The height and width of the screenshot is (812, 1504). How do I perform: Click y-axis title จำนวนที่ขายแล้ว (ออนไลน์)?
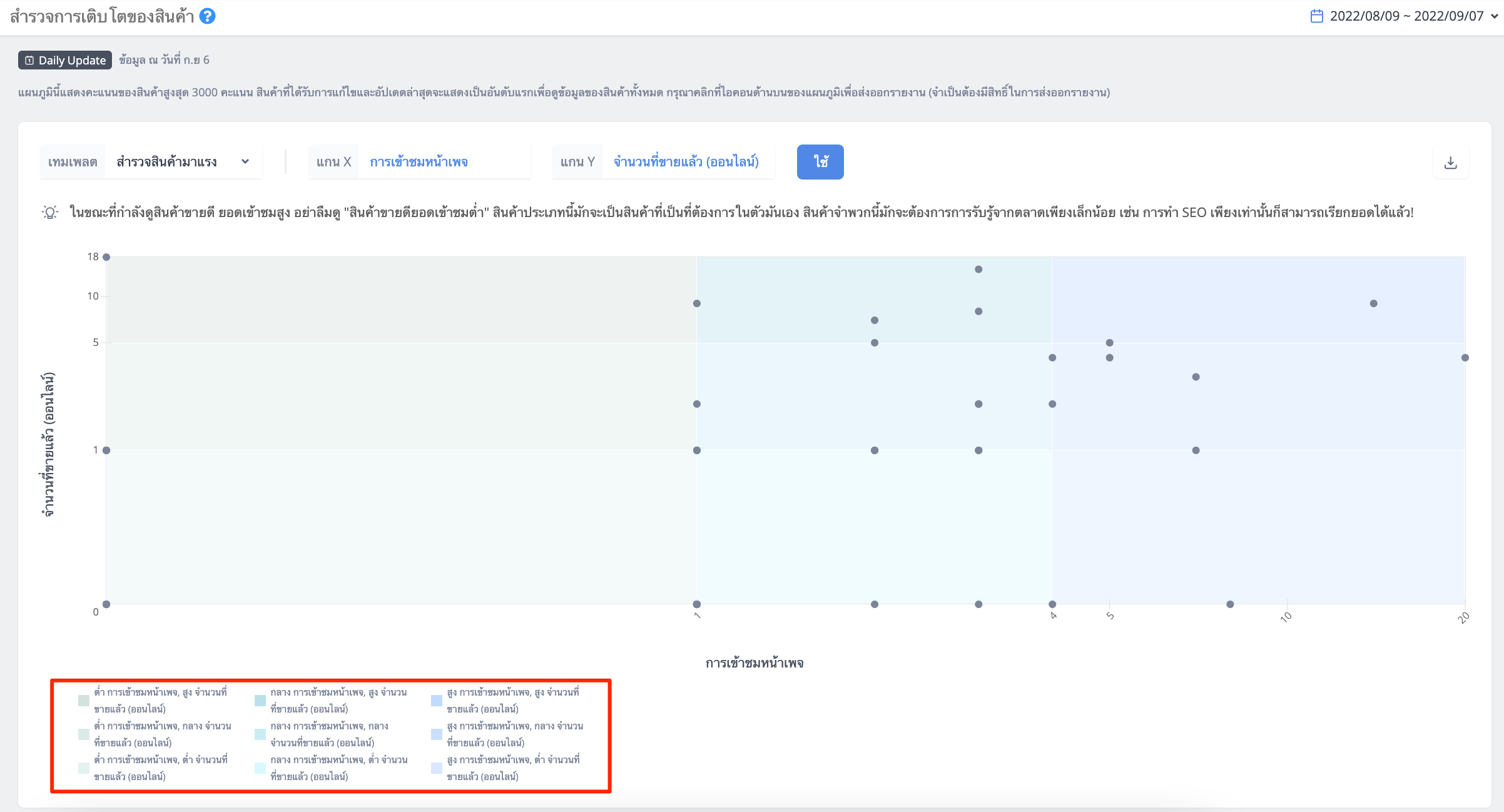pos(49,445)
